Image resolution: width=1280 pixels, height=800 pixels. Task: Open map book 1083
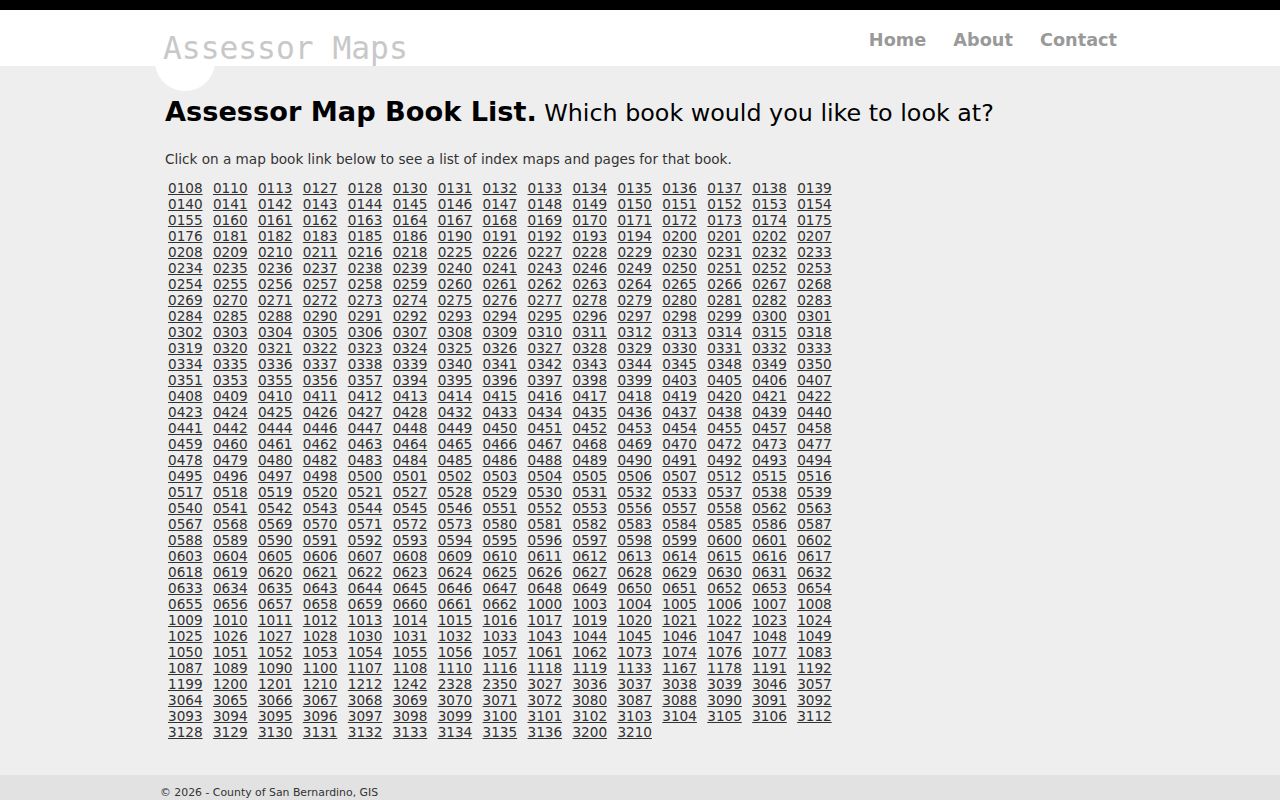coord(814,652)
